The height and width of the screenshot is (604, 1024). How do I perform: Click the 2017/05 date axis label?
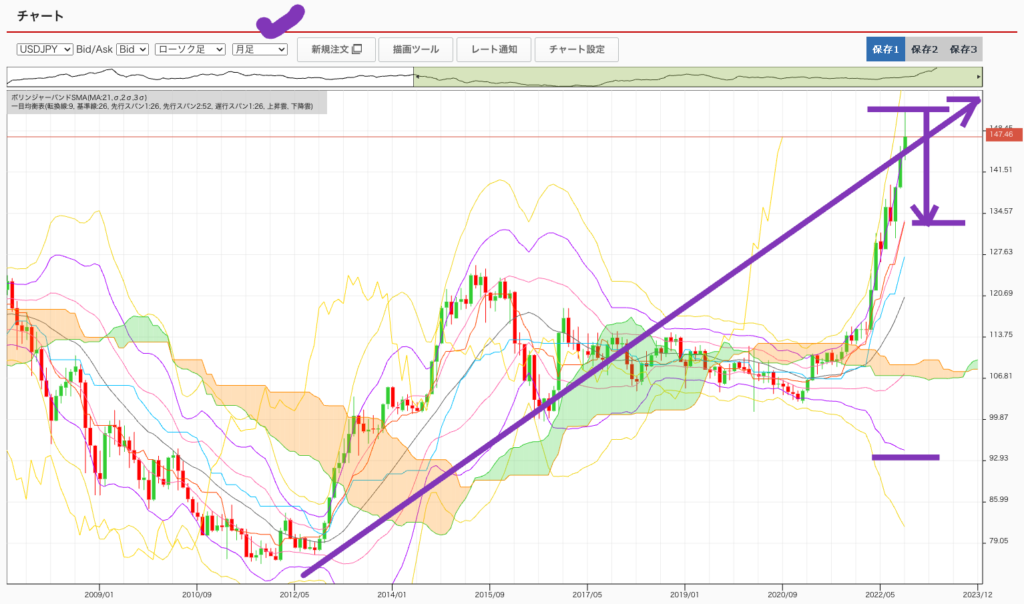point(587,595)
